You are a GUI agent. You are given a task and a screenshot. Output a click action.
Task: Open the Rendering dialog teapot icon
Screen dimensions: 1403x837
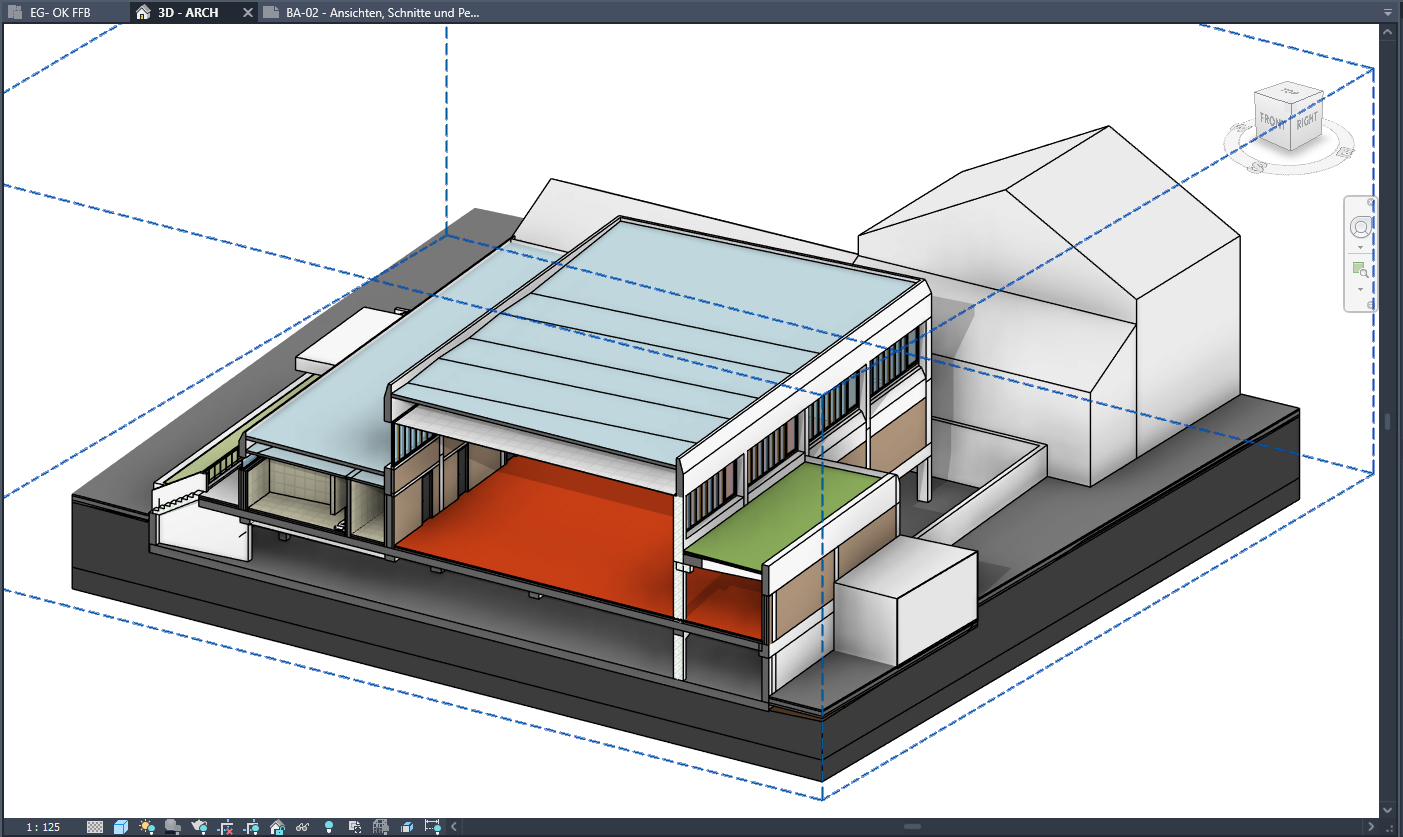(x=199, y=827)
